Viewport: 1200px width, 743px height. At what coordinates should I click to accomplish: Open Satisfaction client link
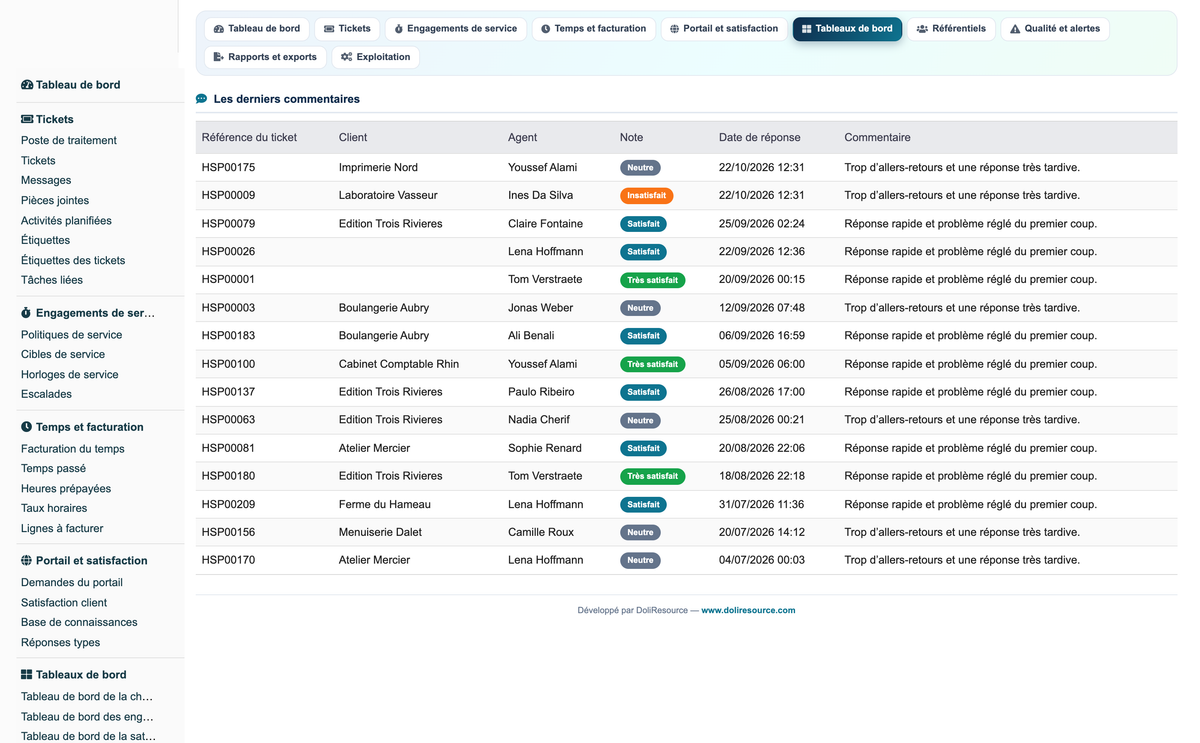point(64,603)
